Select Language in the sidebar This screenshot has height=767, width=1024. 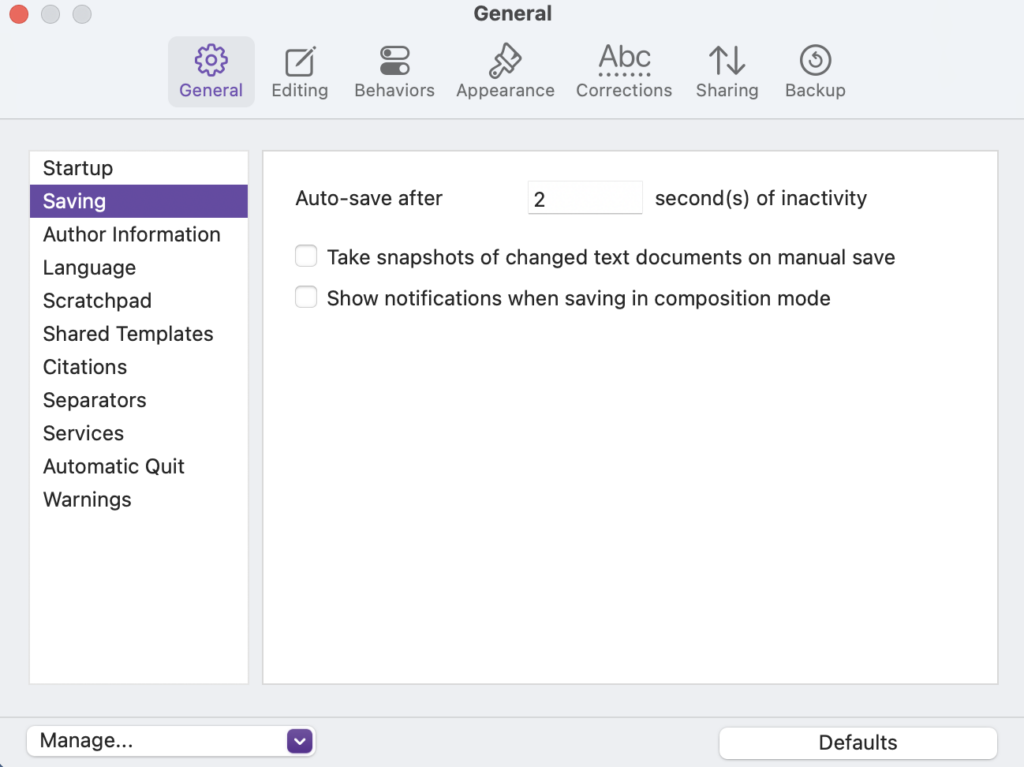138,268
